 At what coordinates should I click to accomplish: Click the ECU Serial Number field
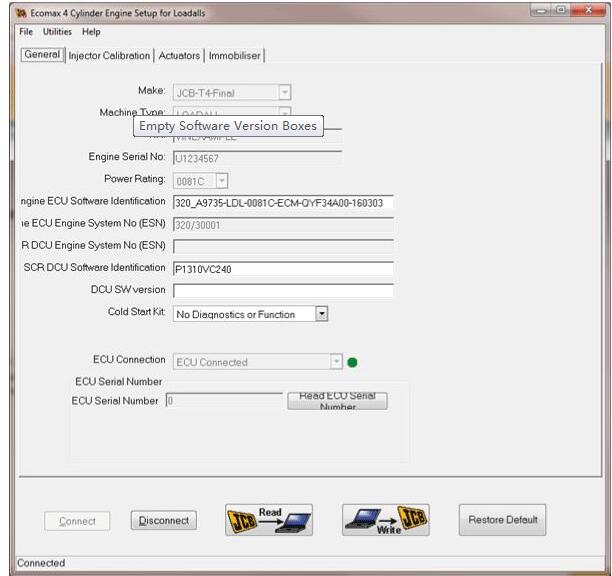point(224,400)
